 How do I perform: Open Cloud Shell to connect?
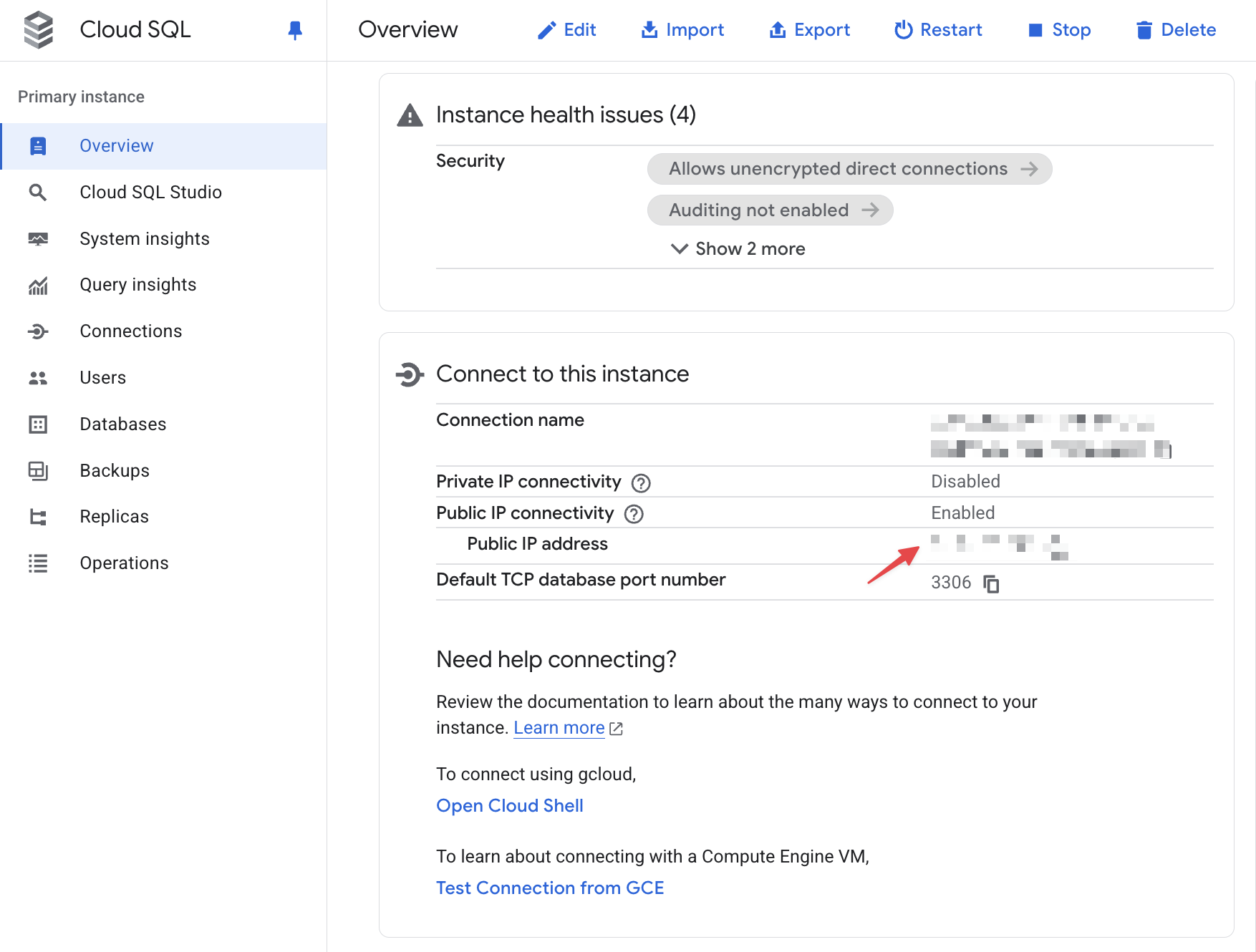click(509, 805)
